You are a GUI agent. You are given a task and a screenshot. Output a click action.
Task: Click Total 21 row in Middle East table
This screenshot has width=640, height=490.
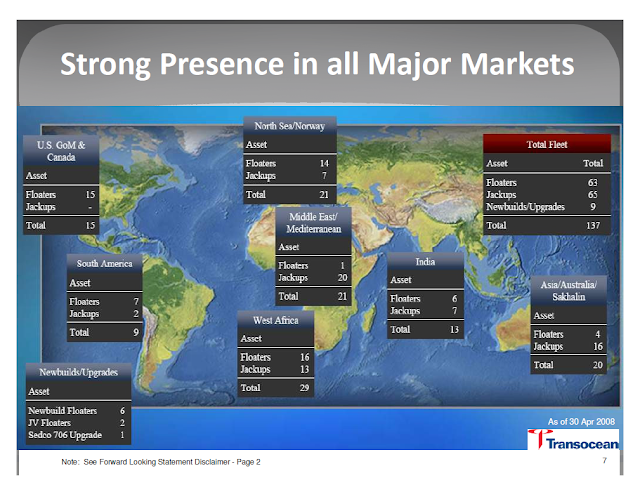click(x=313, y=296)
